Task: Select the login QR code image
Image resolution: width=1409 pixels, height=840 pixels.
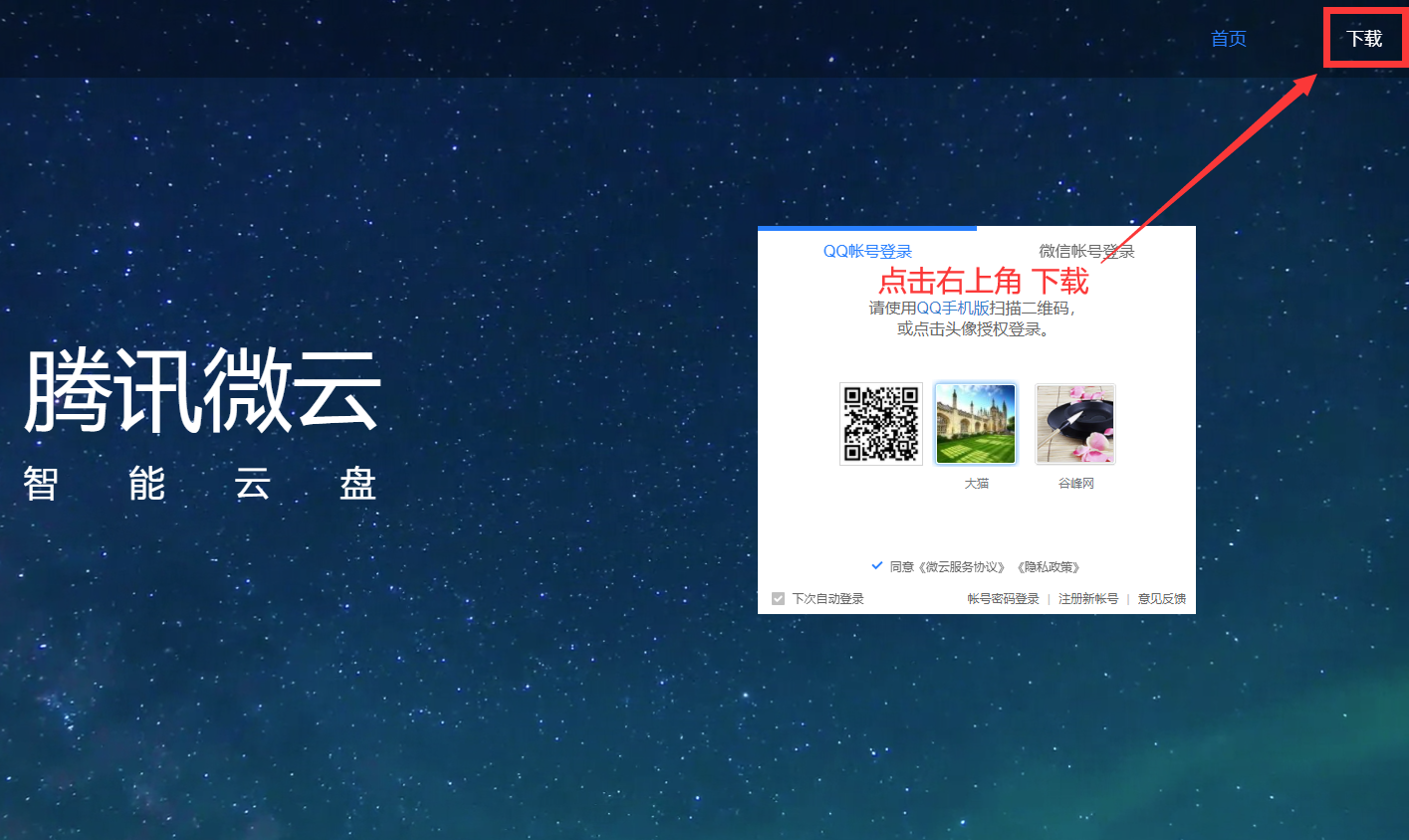Action: pos(881,424)
